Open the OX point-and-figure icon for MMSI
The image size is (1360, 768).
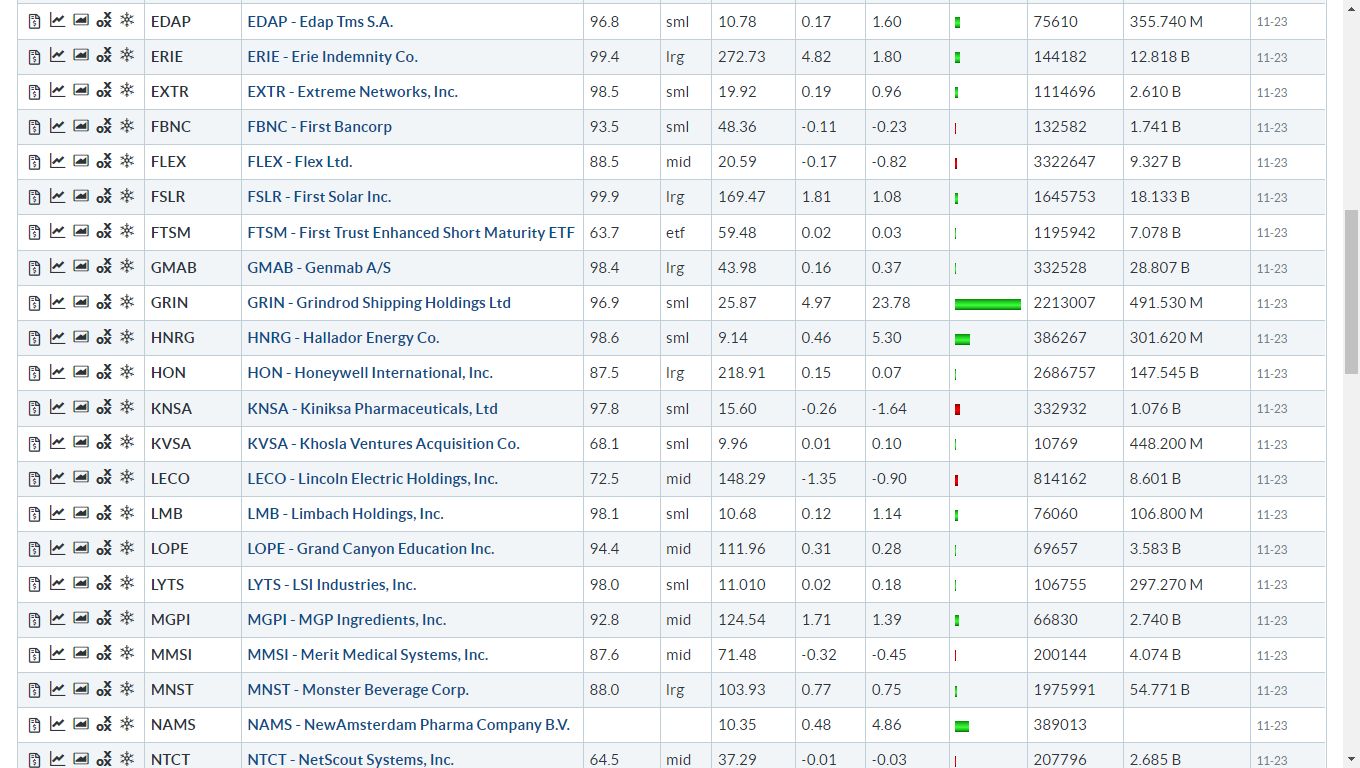pyautogui.click(x=104, y=654)
